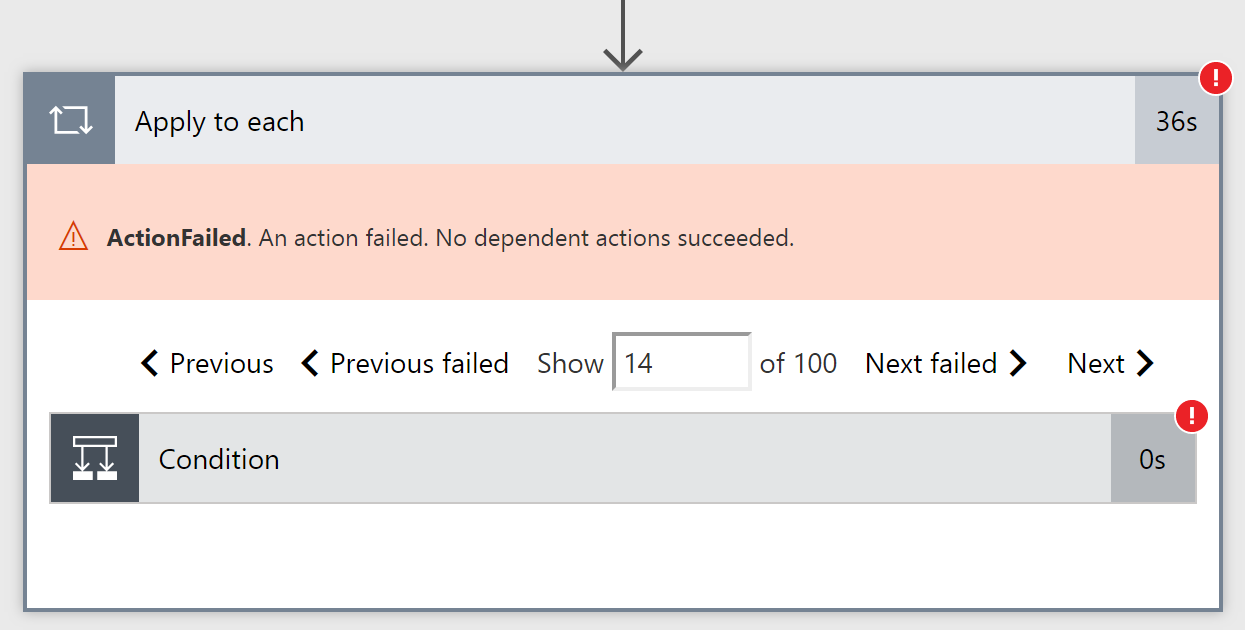Go to the Next iteration
Viewport: 1245px width, 630px height.
point(1096,363)
